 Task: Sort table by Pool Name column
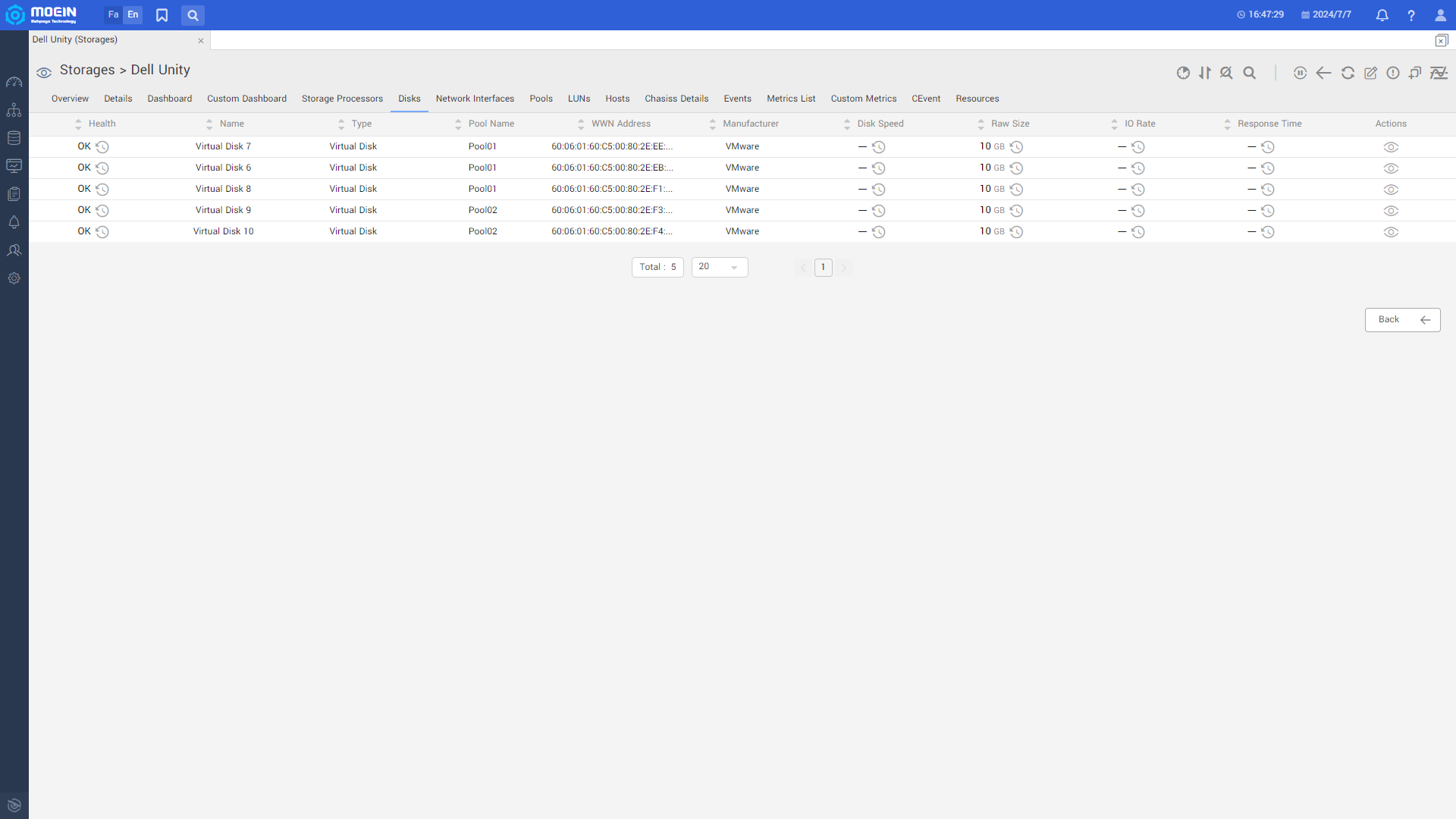[458, 124]
